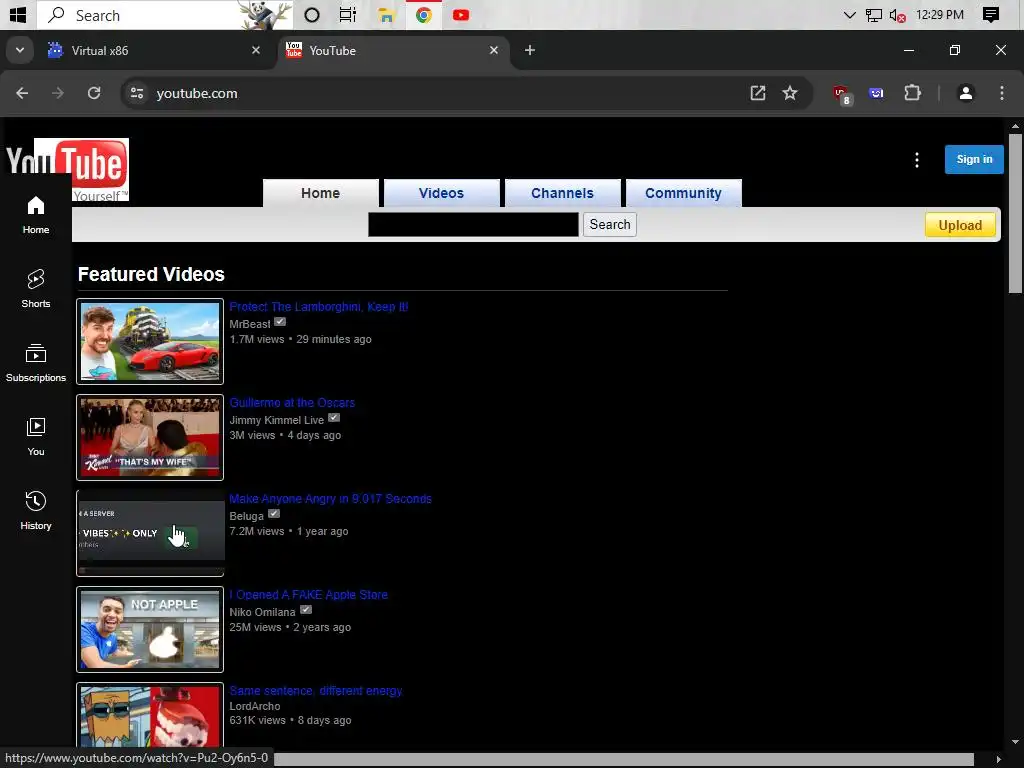Visit the Beluga channel

click(x=247, y=516)
